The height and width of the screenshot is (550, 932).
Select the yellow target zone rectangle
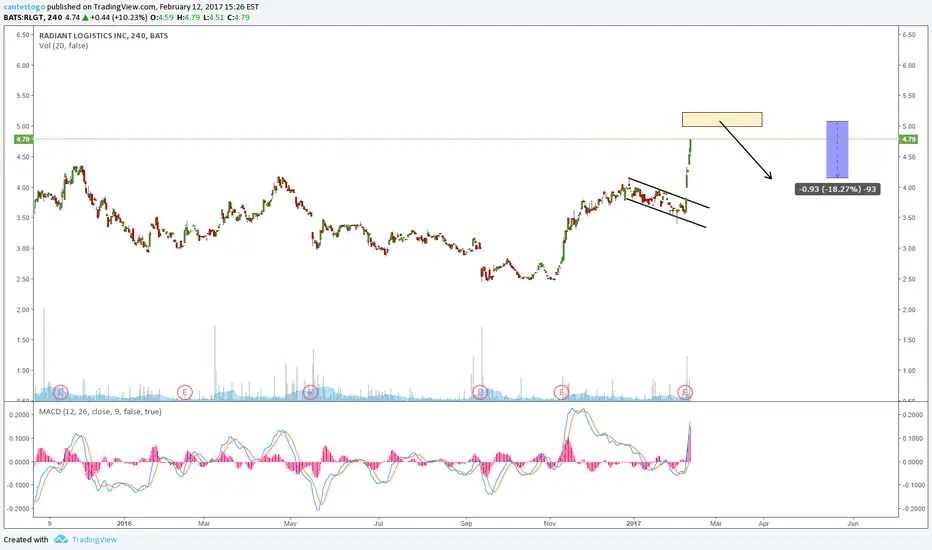[x=722, y=120]
